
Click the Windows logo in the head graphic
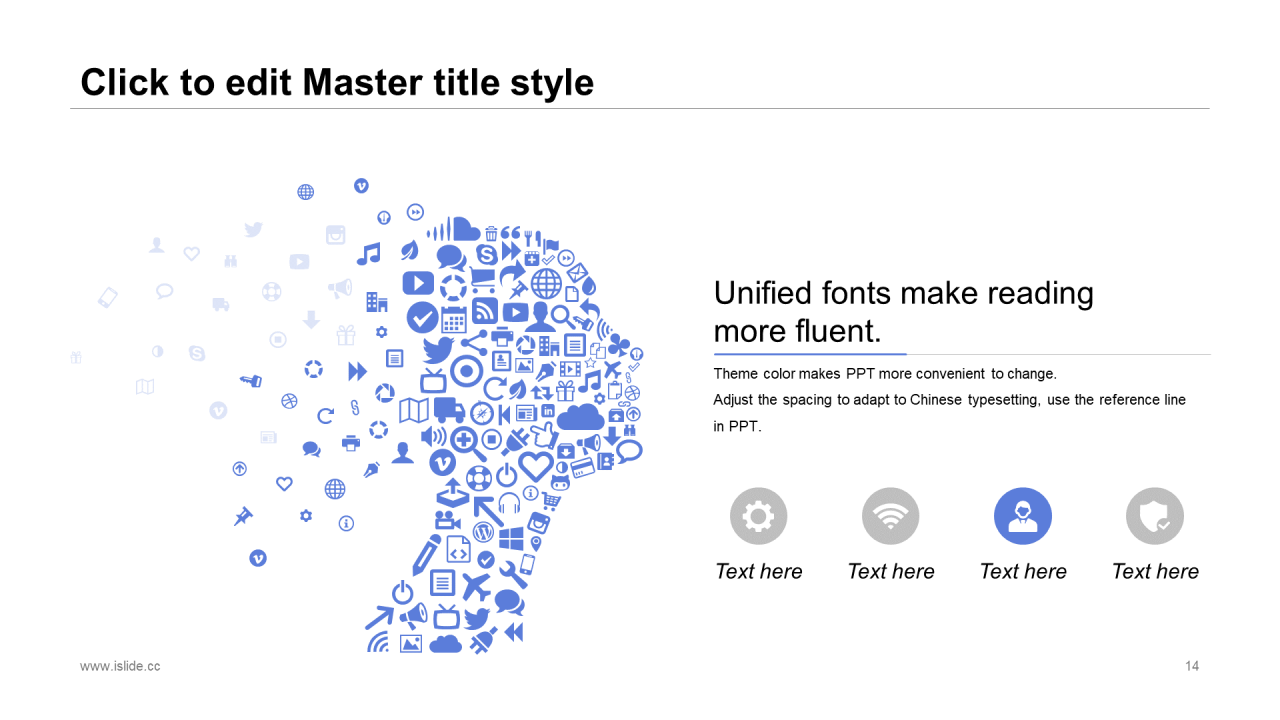511,539
